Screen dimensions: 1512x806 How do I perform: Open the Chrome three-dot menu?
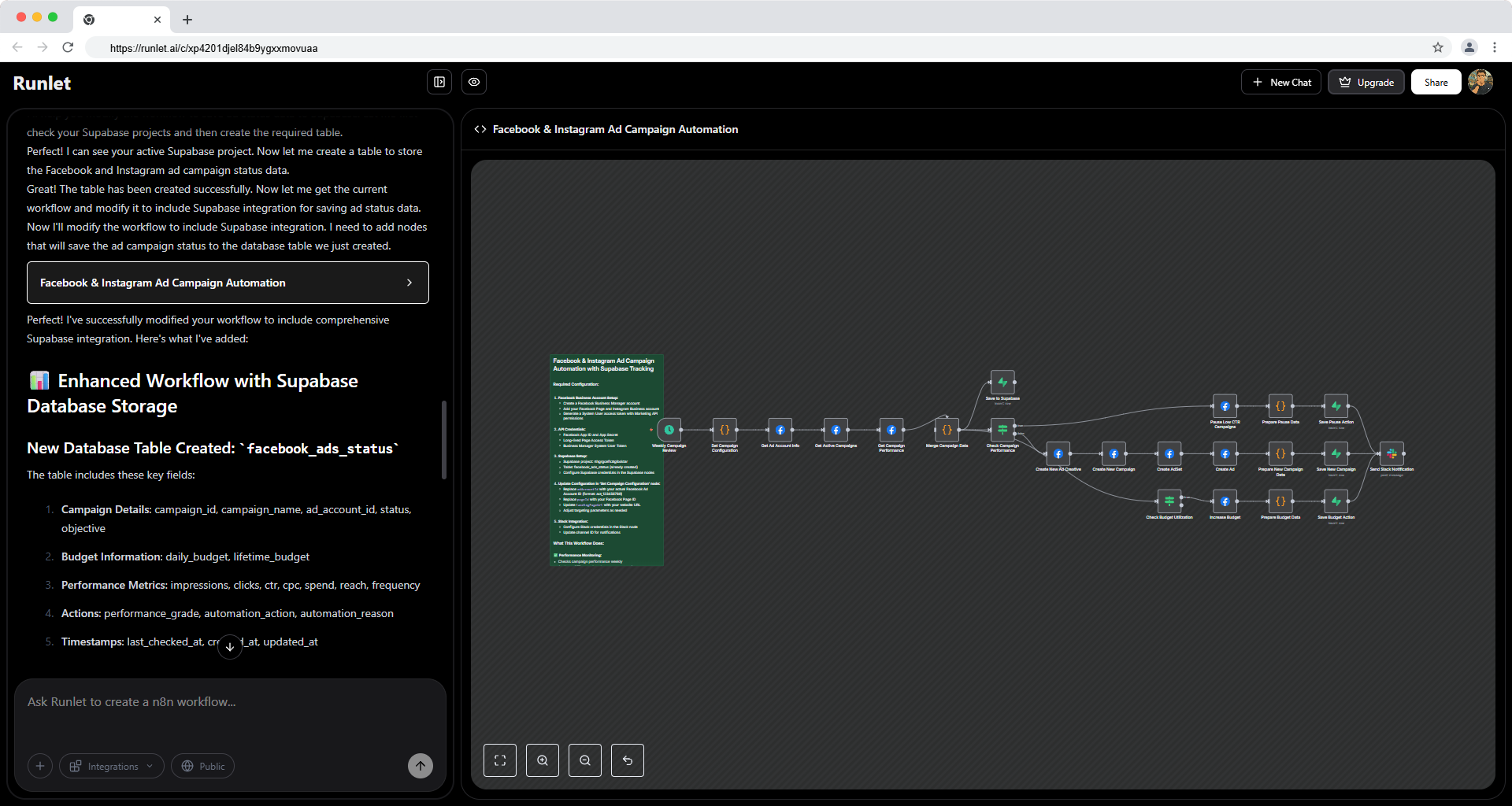point(1495,47)
